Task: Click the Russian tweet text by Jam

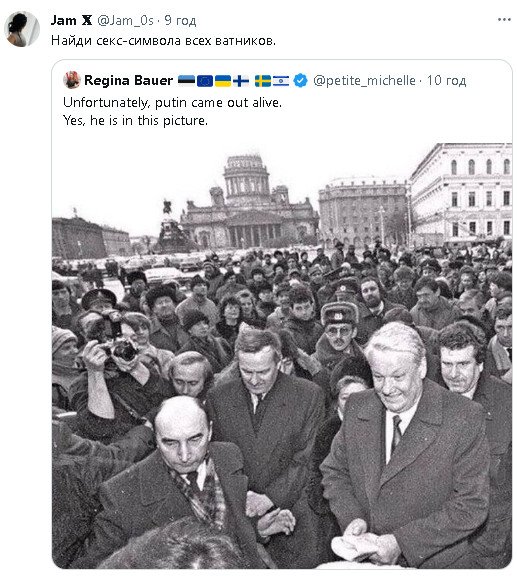Action: coord(163,40)
